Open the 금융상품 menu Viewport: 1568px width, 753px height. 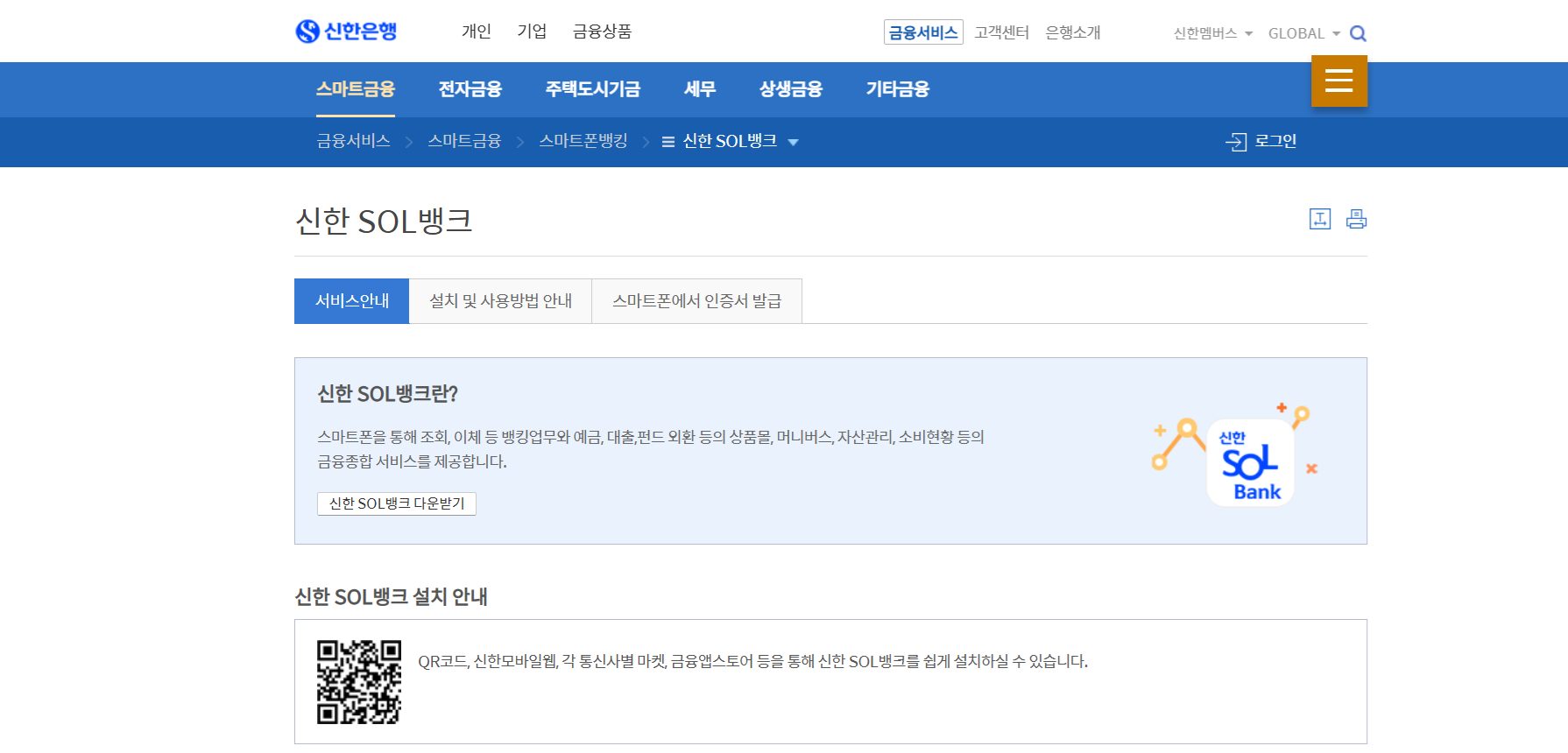602,32
